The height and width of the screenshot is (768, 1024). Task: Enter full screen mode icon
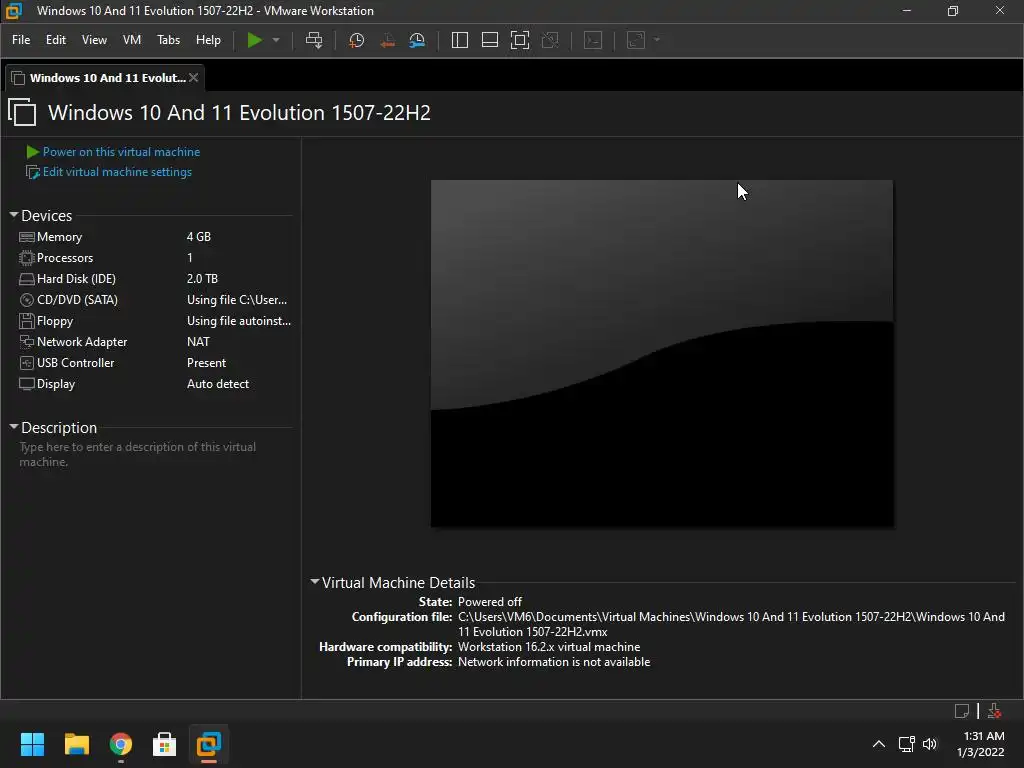coord(520,40)
